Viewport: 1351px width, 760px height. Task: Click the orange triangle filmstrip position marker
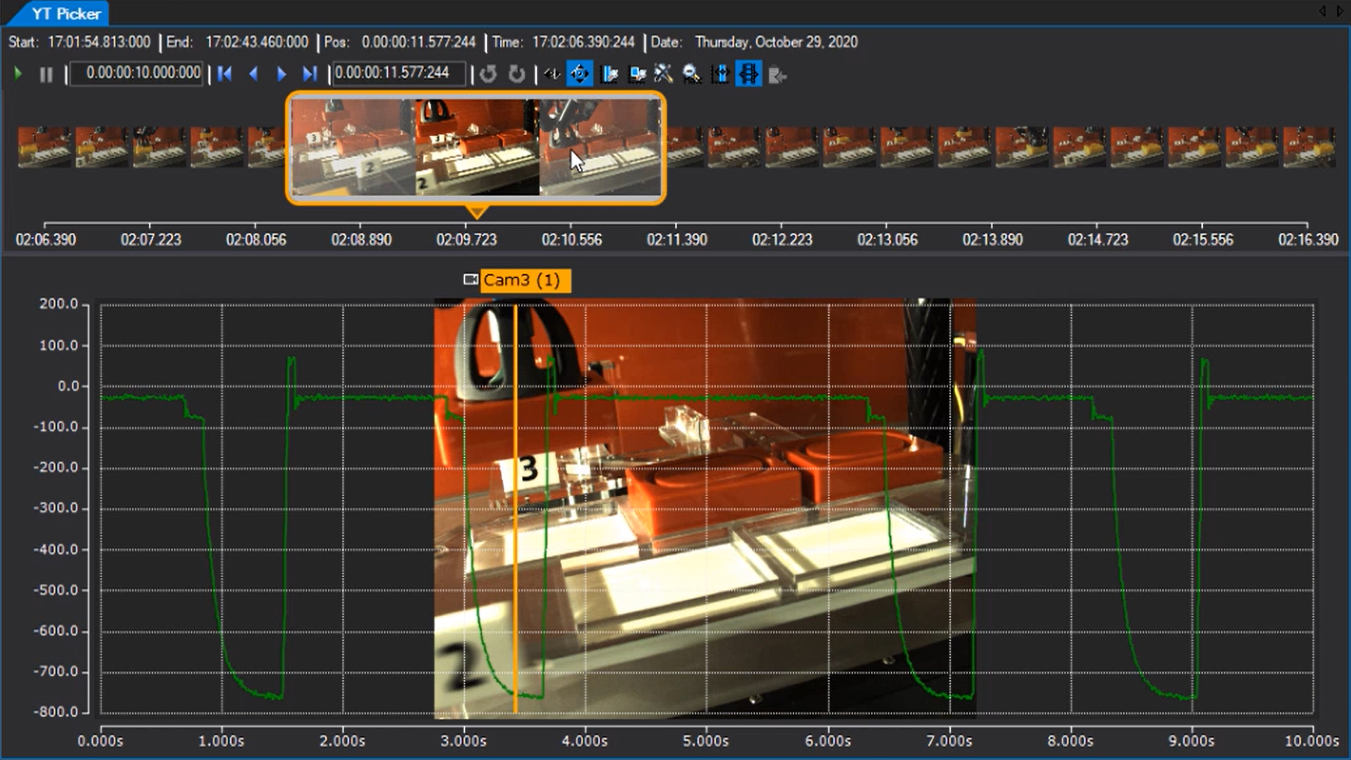(x=477, y=212)
